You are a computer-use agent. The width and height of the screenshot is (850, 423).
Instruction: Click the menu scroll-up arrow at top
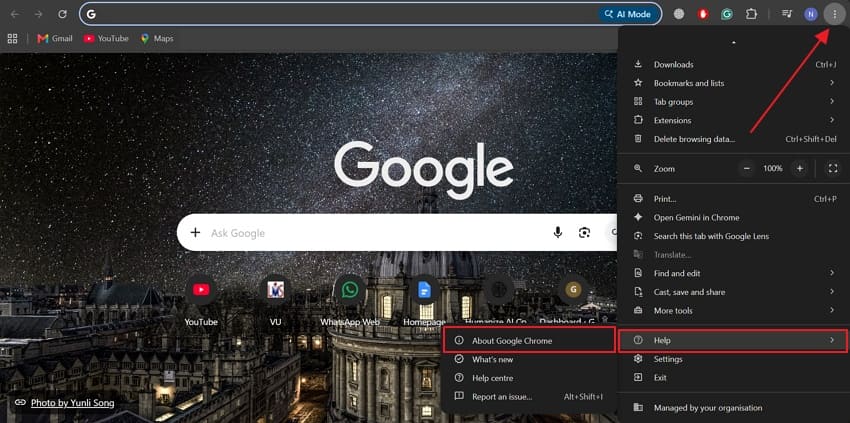[734, 42]
